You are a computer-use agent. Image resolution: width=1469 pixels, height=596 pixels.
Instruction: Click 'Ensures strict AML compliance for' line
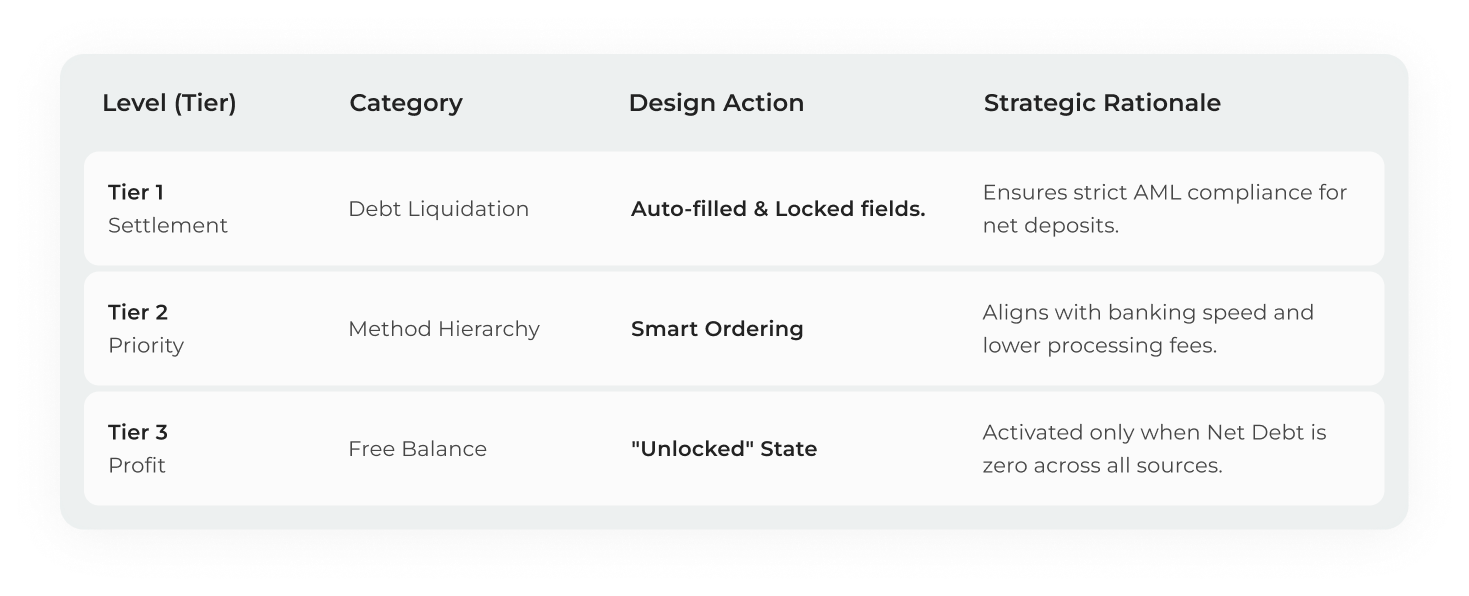[1164, 192]
